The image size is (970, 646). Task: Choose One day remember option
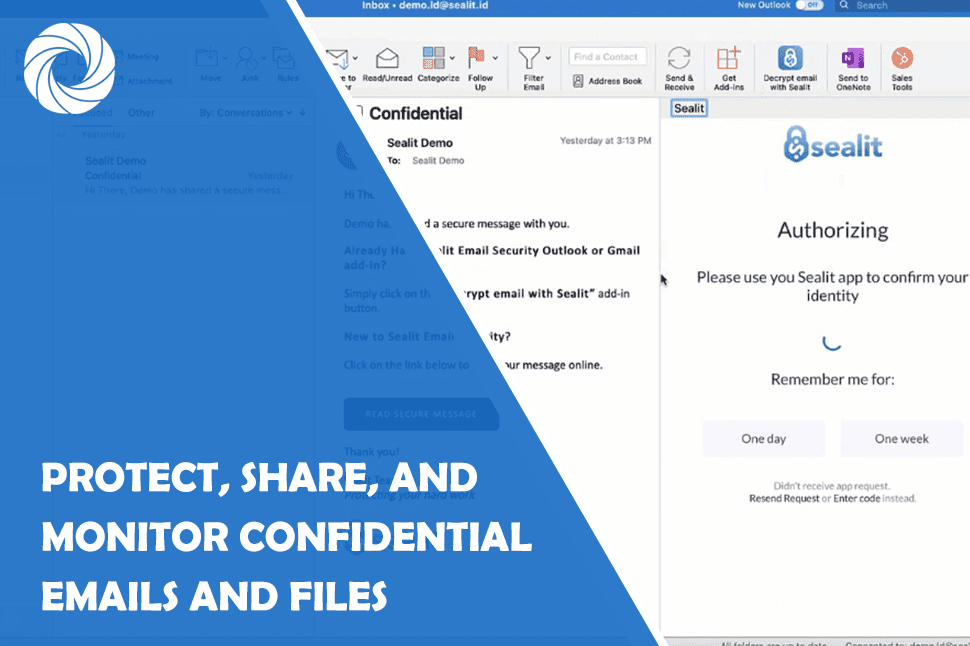(763, 439)
